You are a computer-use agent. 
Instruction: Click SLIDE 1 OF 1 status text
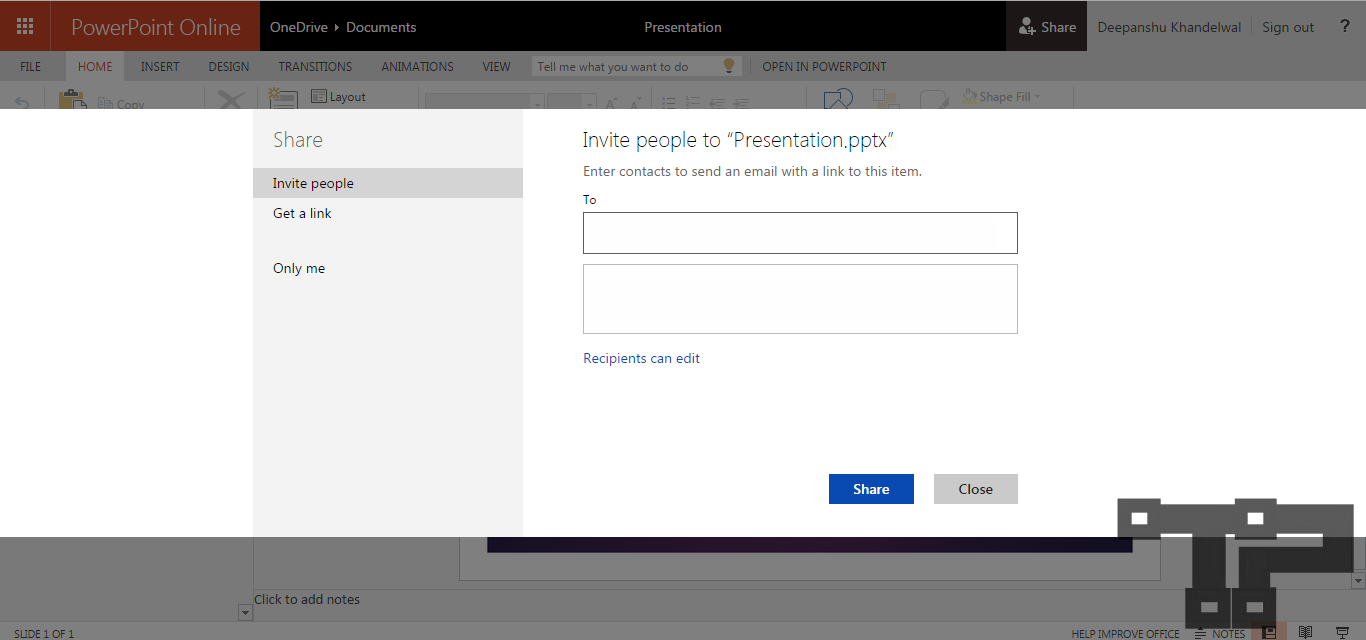[x=44, y=634]
